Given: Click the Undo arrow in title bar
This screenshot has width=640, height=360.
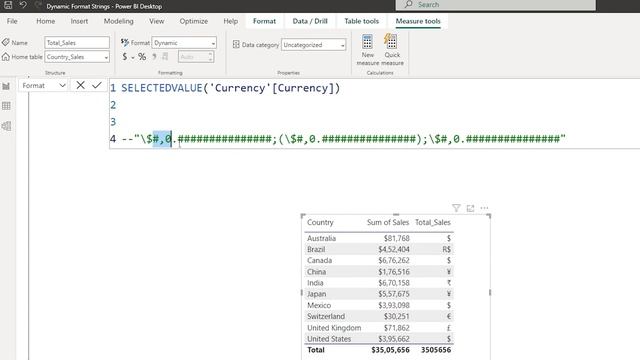Looking at the screenshot, I should [23, 5].
